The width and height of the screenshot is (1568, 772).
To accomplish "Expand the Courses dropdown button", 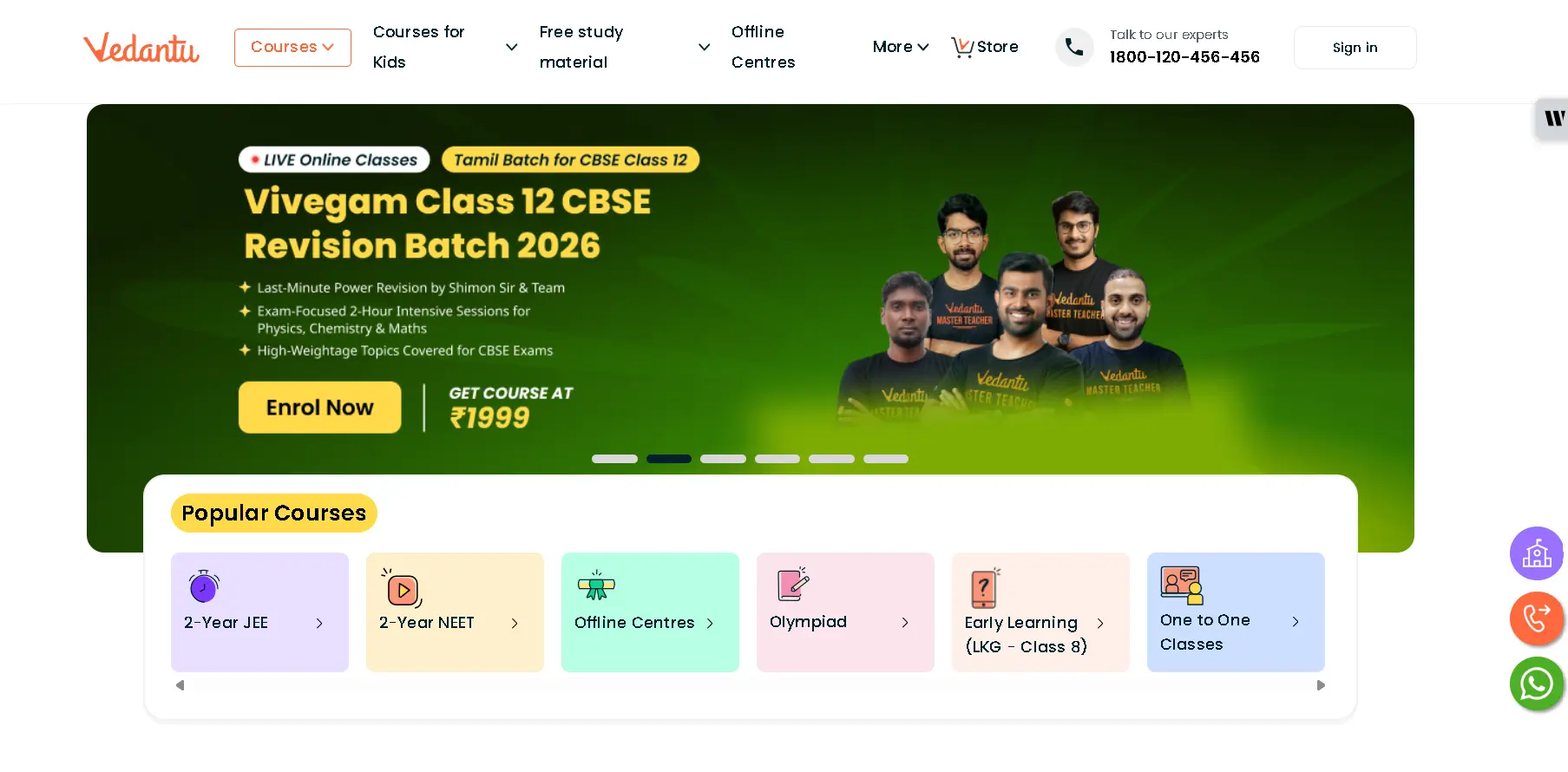I will coord(292,48).
